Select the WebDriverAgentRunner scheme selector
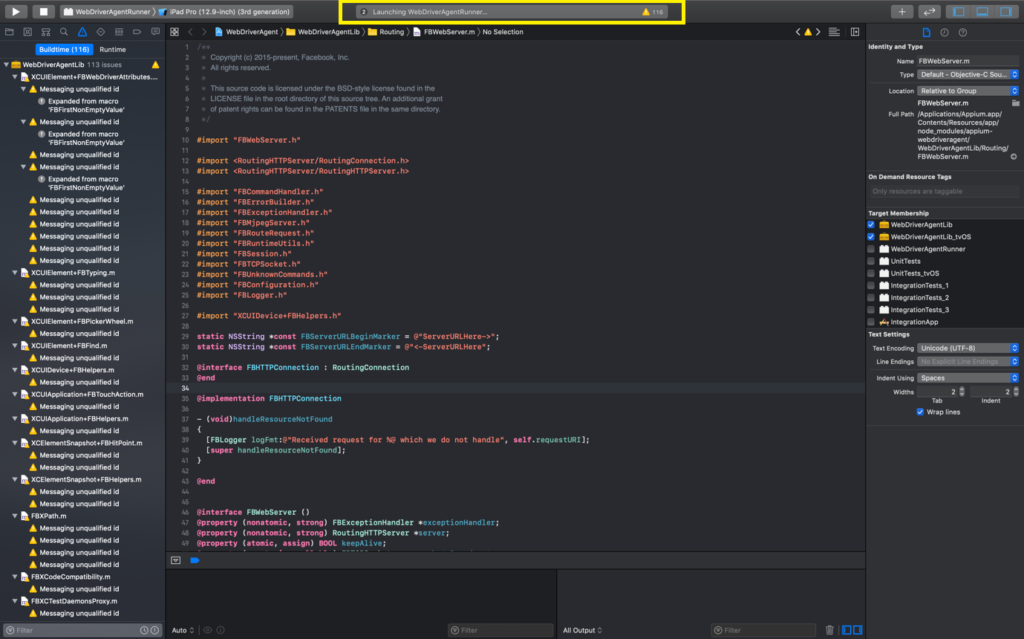This screenshot has width=1024, height=639. pos(107,12)
